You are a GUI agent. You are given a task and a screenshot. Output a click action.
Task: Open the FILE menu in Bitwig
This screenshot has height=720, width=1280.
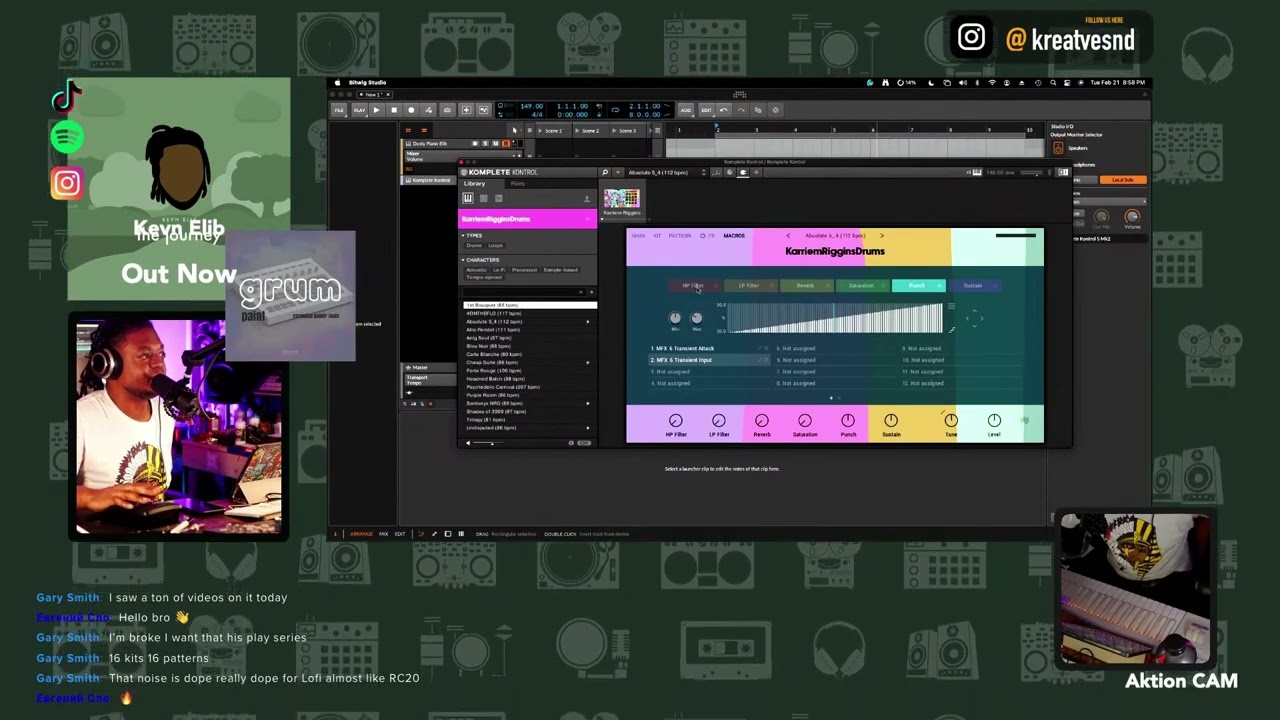[x=339, y=110]
